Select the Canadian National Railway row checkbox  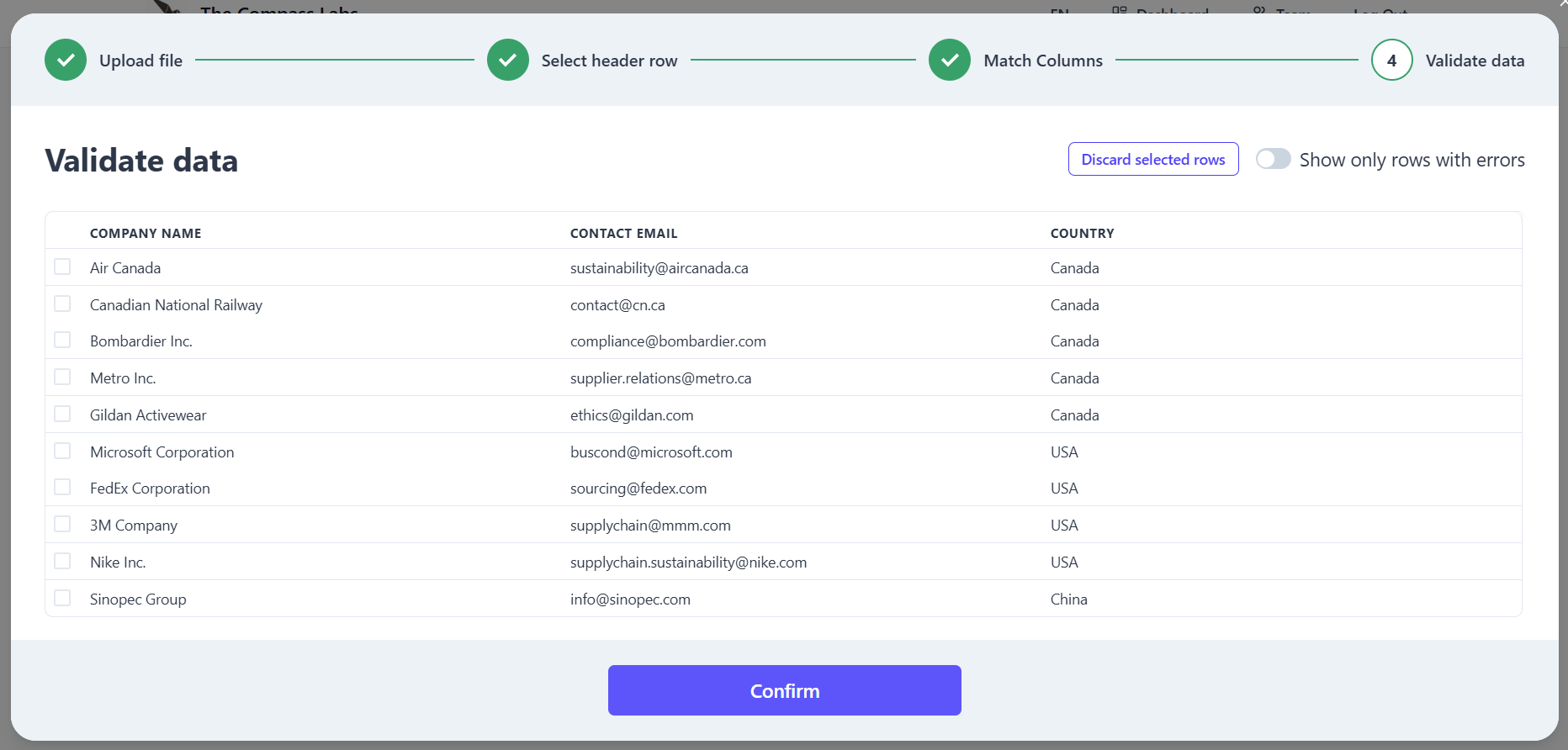[62, 304]
